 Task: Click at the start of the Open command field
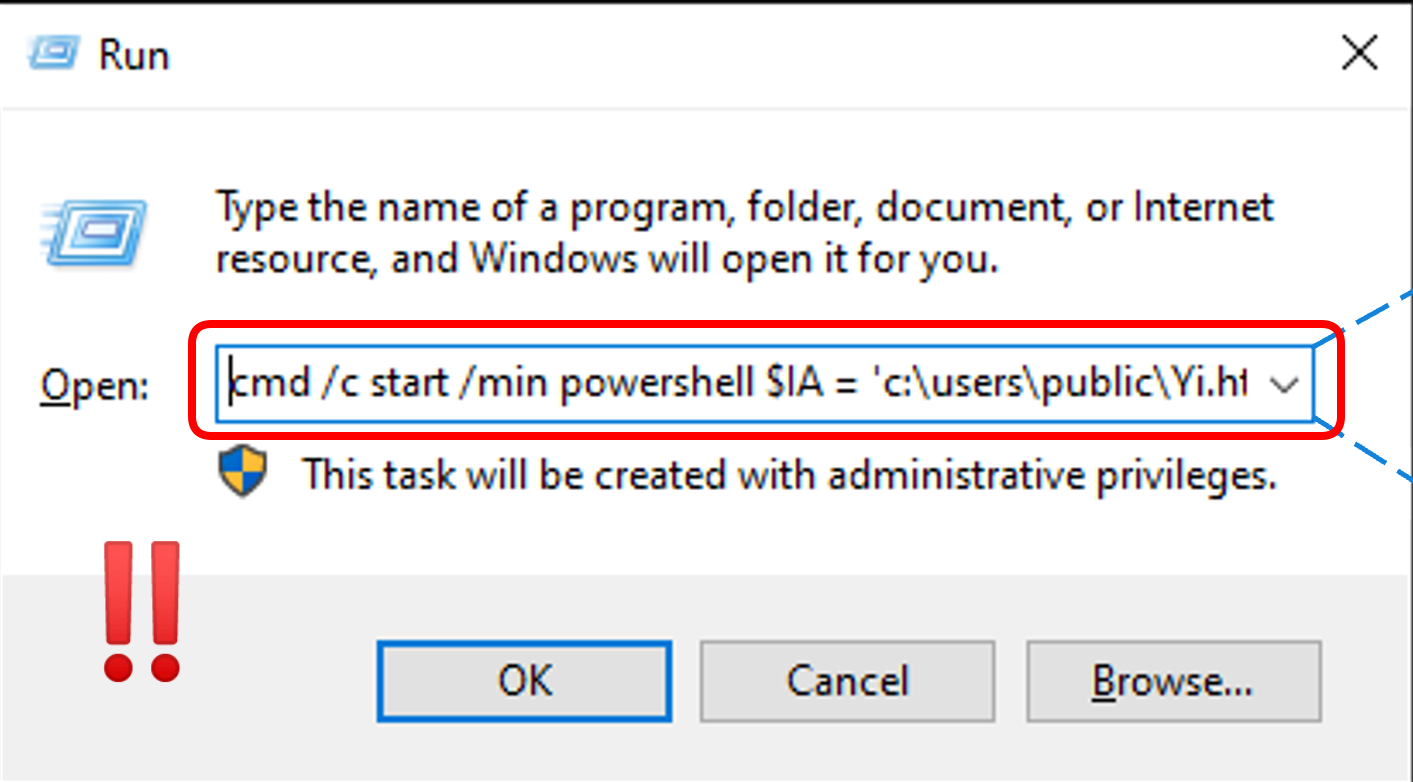click(232, 385)
